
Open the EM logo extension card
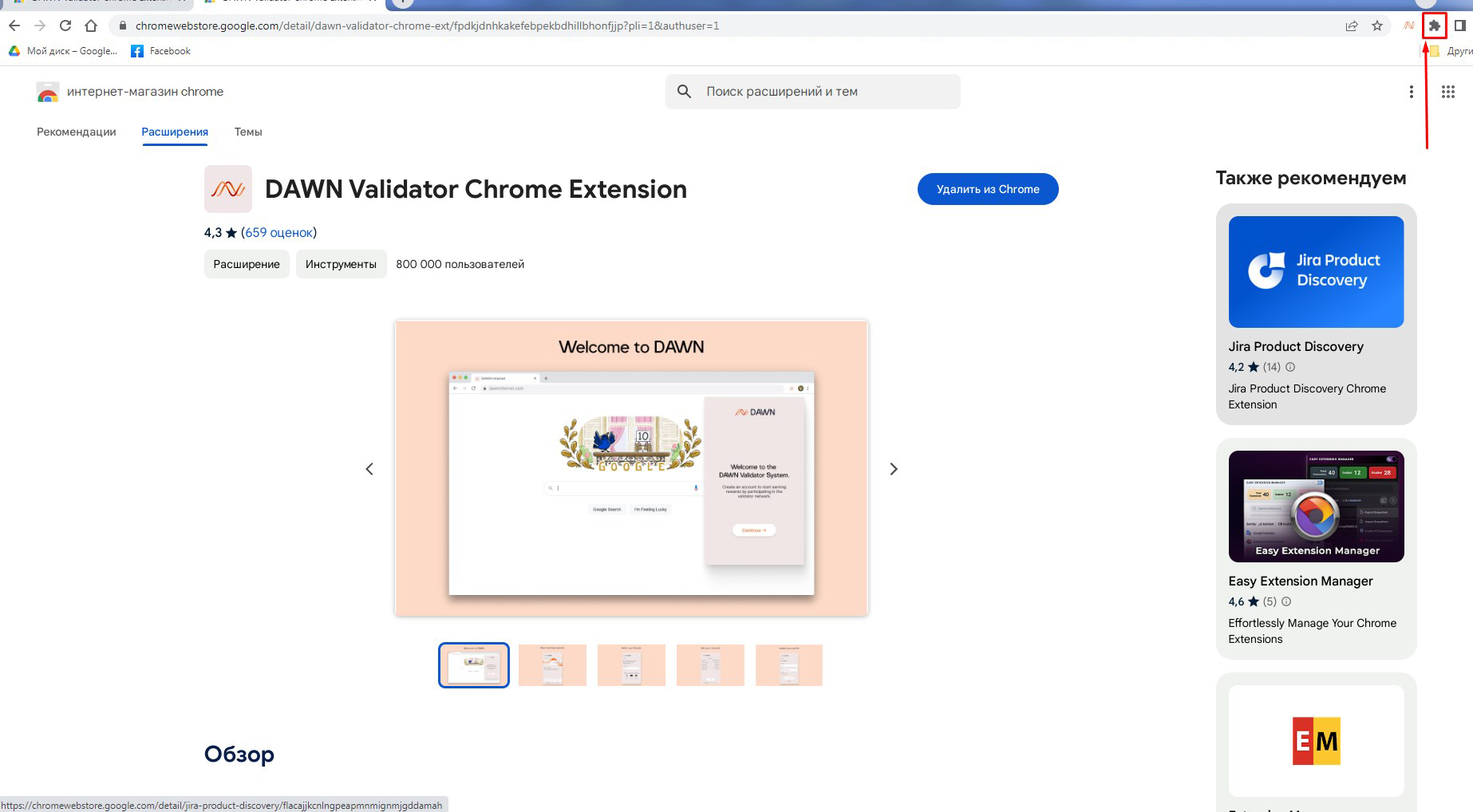click(1316, 741)
